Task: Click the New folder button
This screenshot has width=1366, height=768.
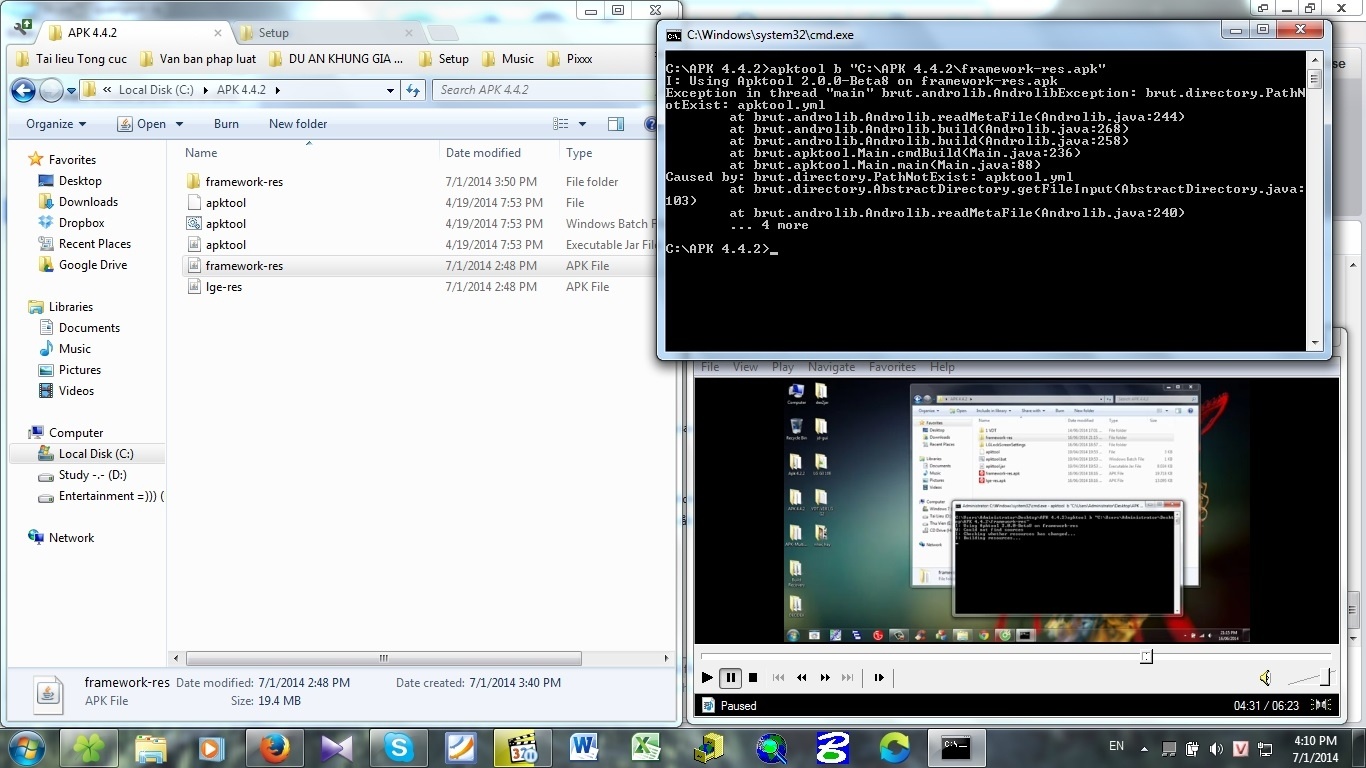Action: coord(298,124)
